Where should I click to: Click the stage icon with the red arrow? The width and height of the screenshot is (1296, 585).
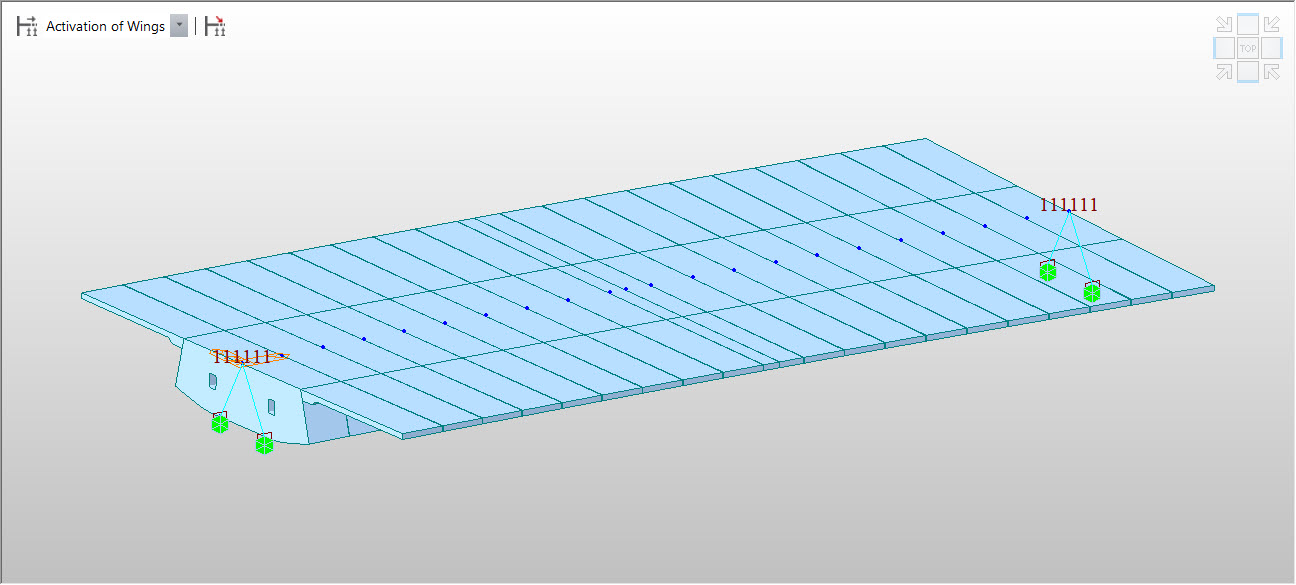coord(214,26)
